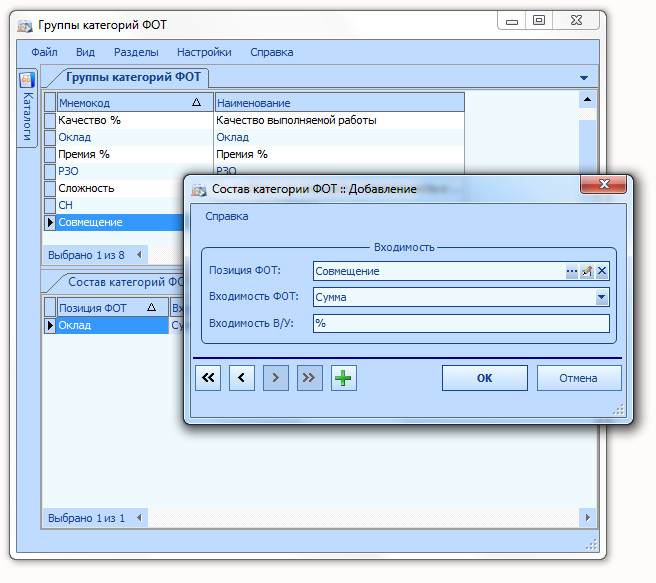Click the scroll right arrow at bottom
The height and width of the screenshot is (583, 656).
(x=587, y=518)
